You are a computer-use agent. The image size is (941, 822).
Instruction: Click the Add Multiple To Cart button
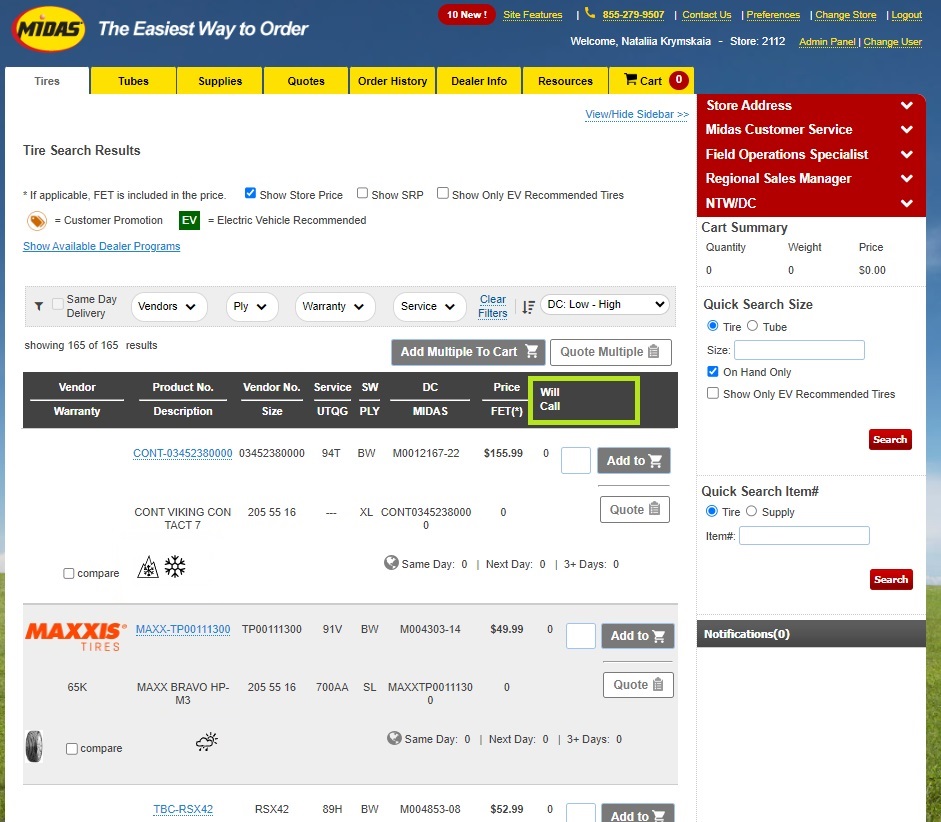468,352
